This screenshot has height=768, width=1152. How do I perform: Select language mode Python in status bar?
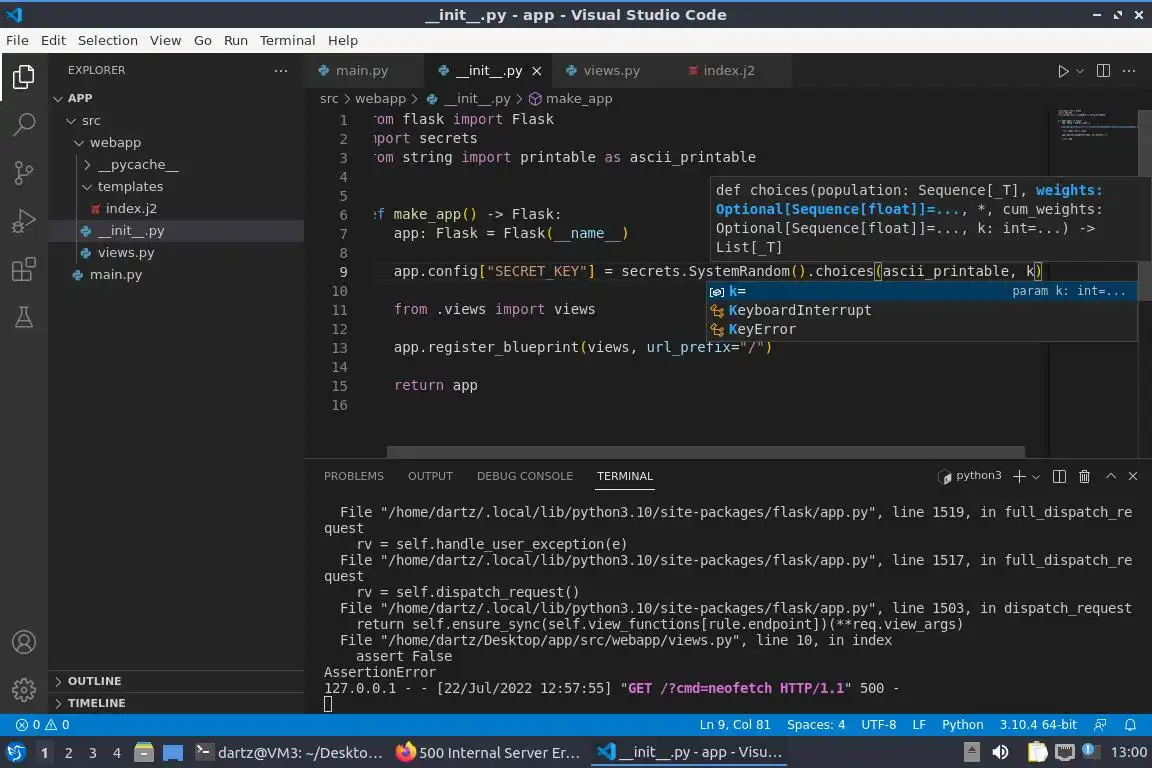962,725
